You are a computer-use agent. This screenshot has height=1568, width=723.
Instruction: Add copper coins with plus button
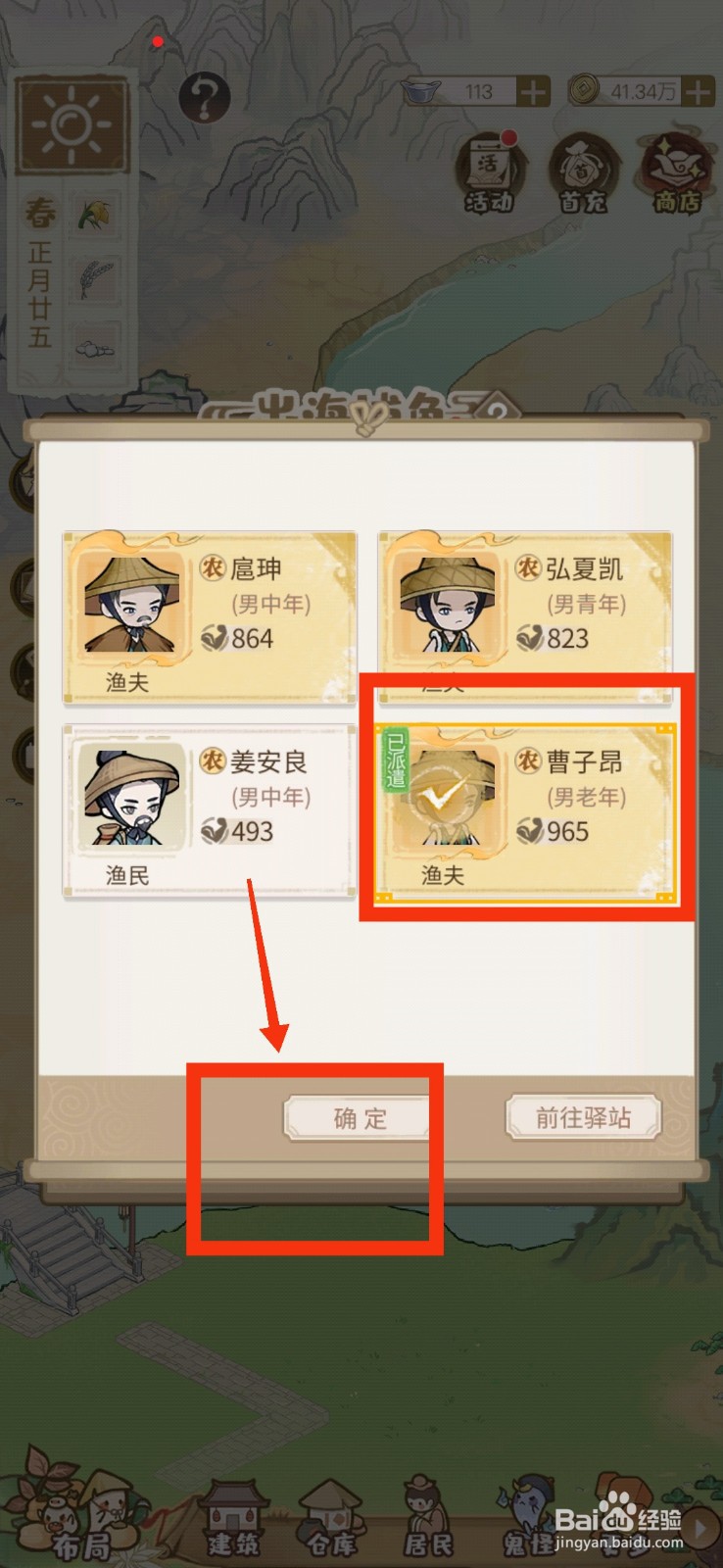tap(698, 92)
